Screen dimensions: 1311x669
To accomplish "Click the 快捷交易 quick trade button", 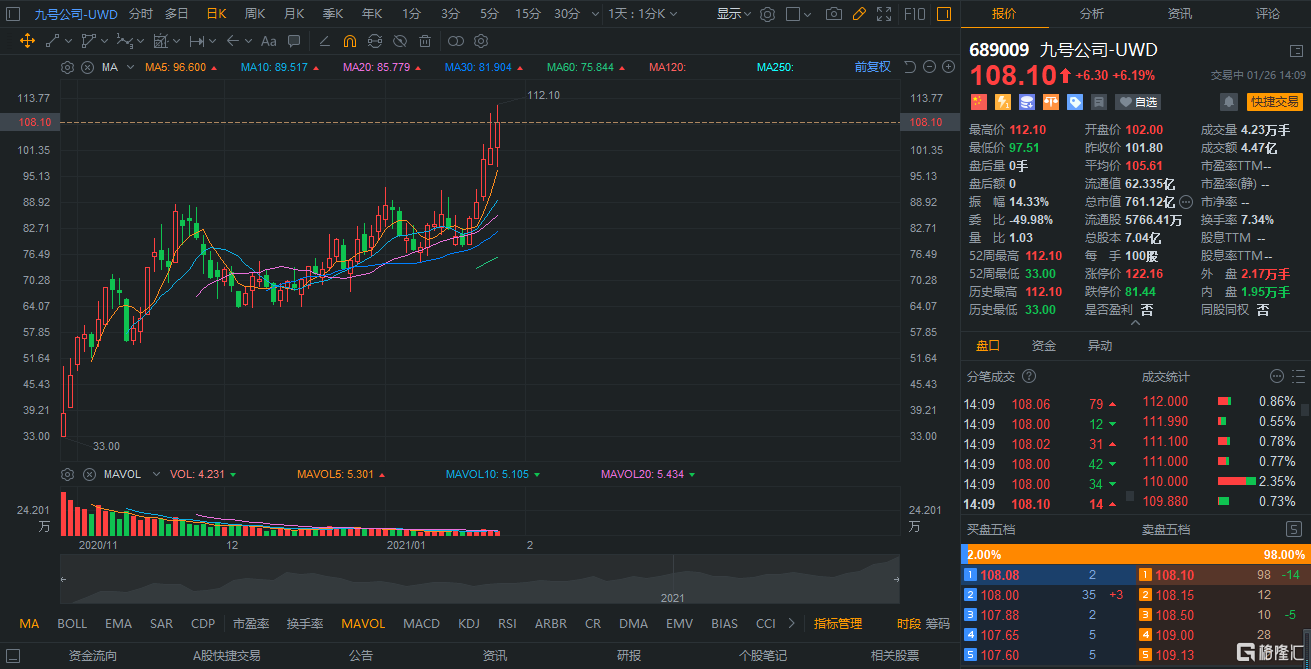I will (x=1275, y=102).
